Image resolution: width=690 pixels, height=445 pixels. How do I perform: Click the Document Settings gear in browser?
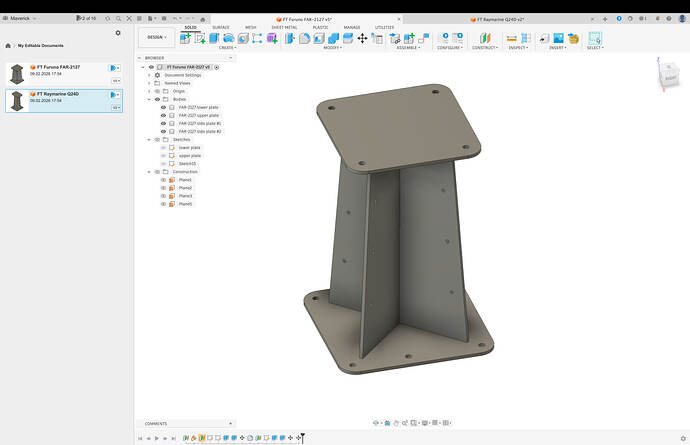tap(157, 75)
